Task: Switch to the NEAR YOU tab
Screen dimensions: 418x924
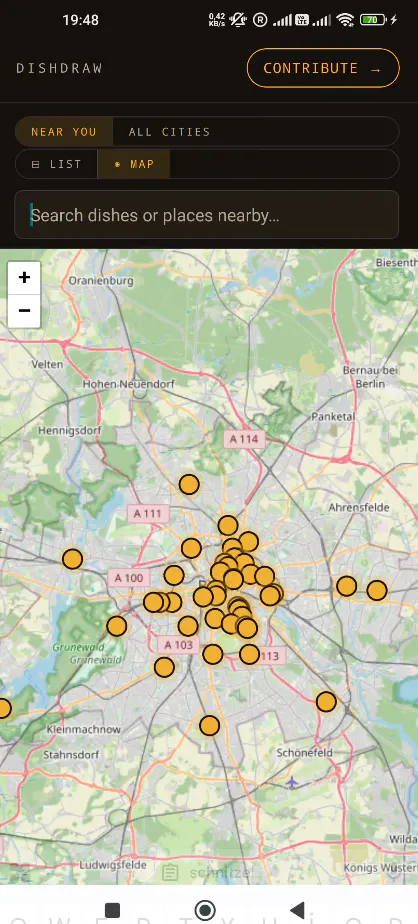Action: pos(64,132)
